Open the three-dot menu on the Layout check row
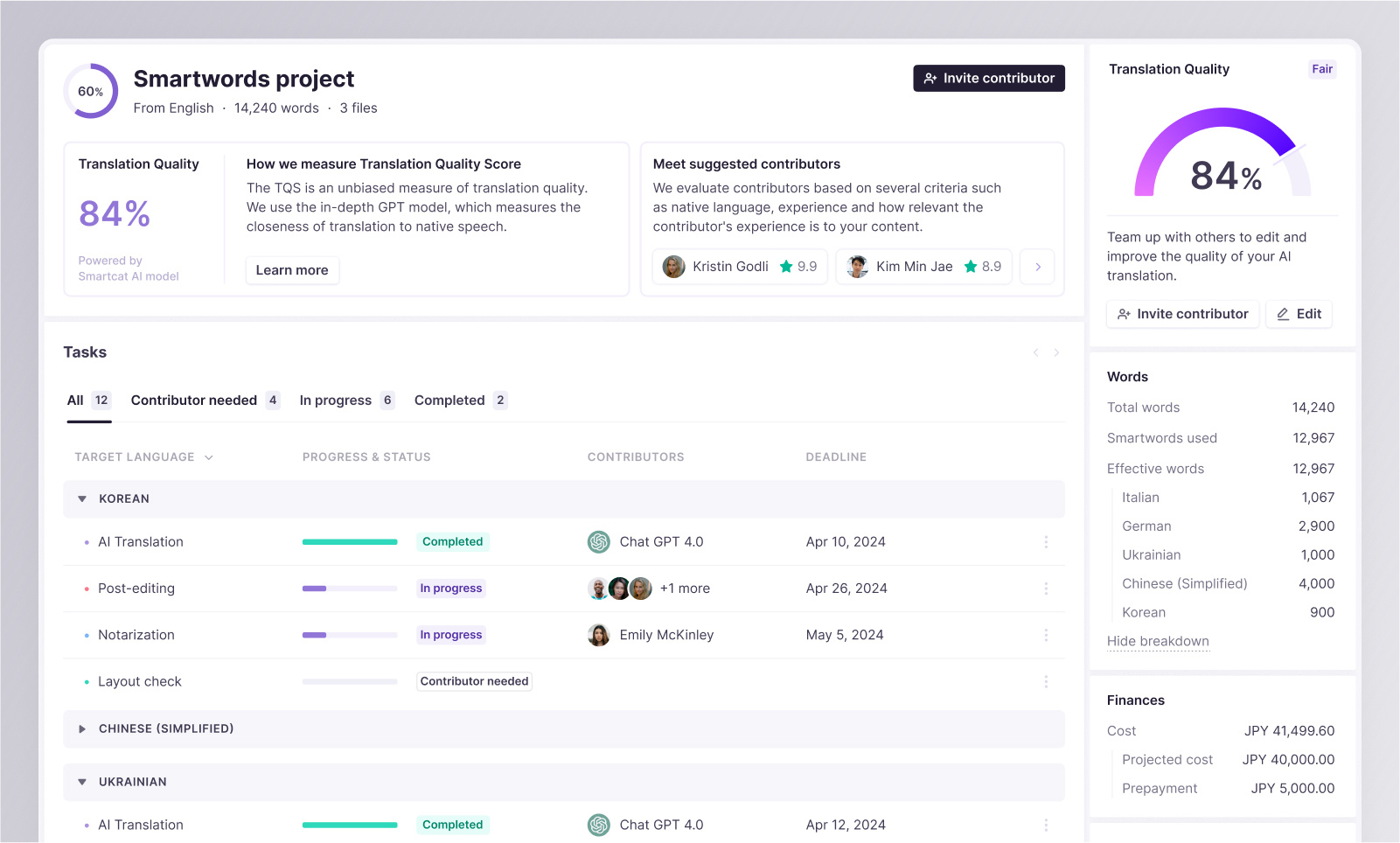1400x843 pixels. [1046, 681]
